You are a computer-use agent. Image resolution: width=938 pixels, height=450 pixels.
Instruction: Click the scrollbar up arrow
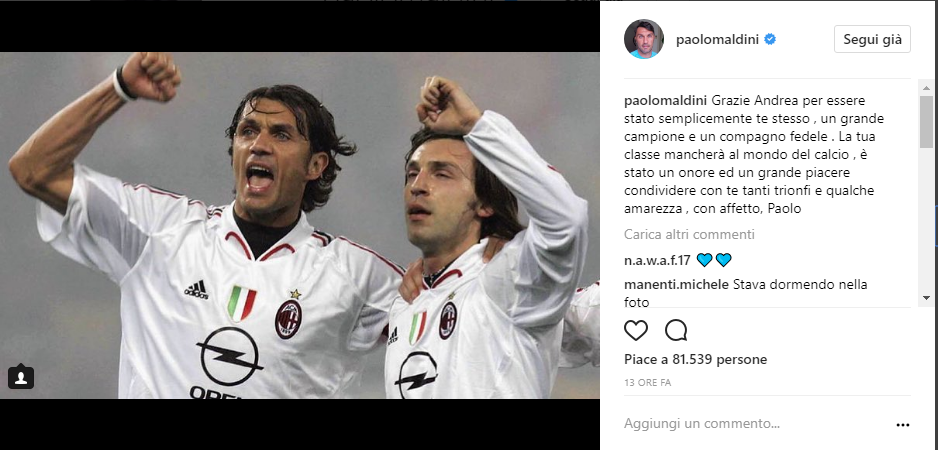[926, 88]
